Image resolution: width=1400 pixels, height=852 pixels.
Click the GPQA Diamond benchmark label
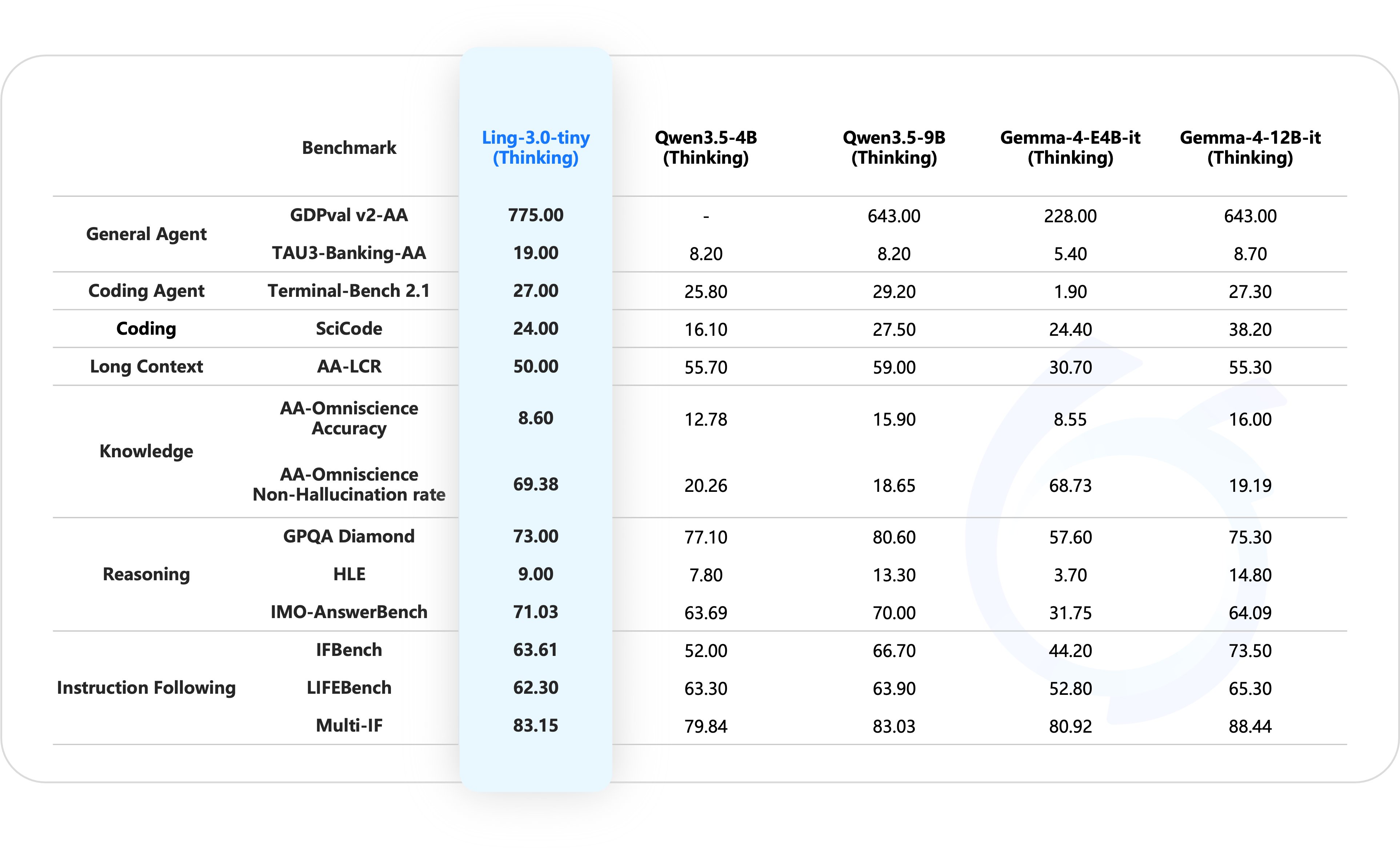click(x=349, y=536)
